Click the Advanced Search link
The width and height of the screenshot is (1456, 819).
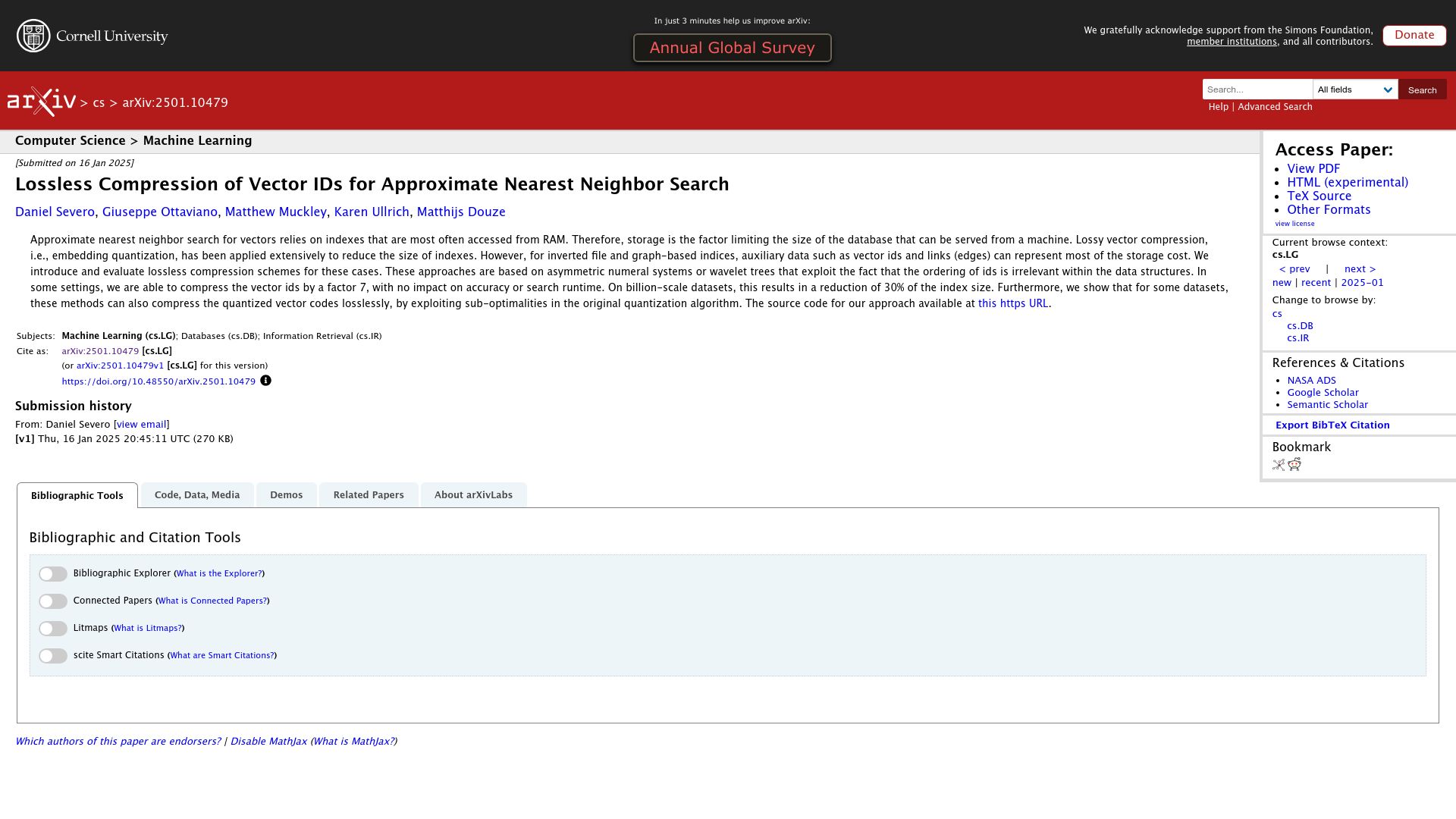tap(1275, 107)
